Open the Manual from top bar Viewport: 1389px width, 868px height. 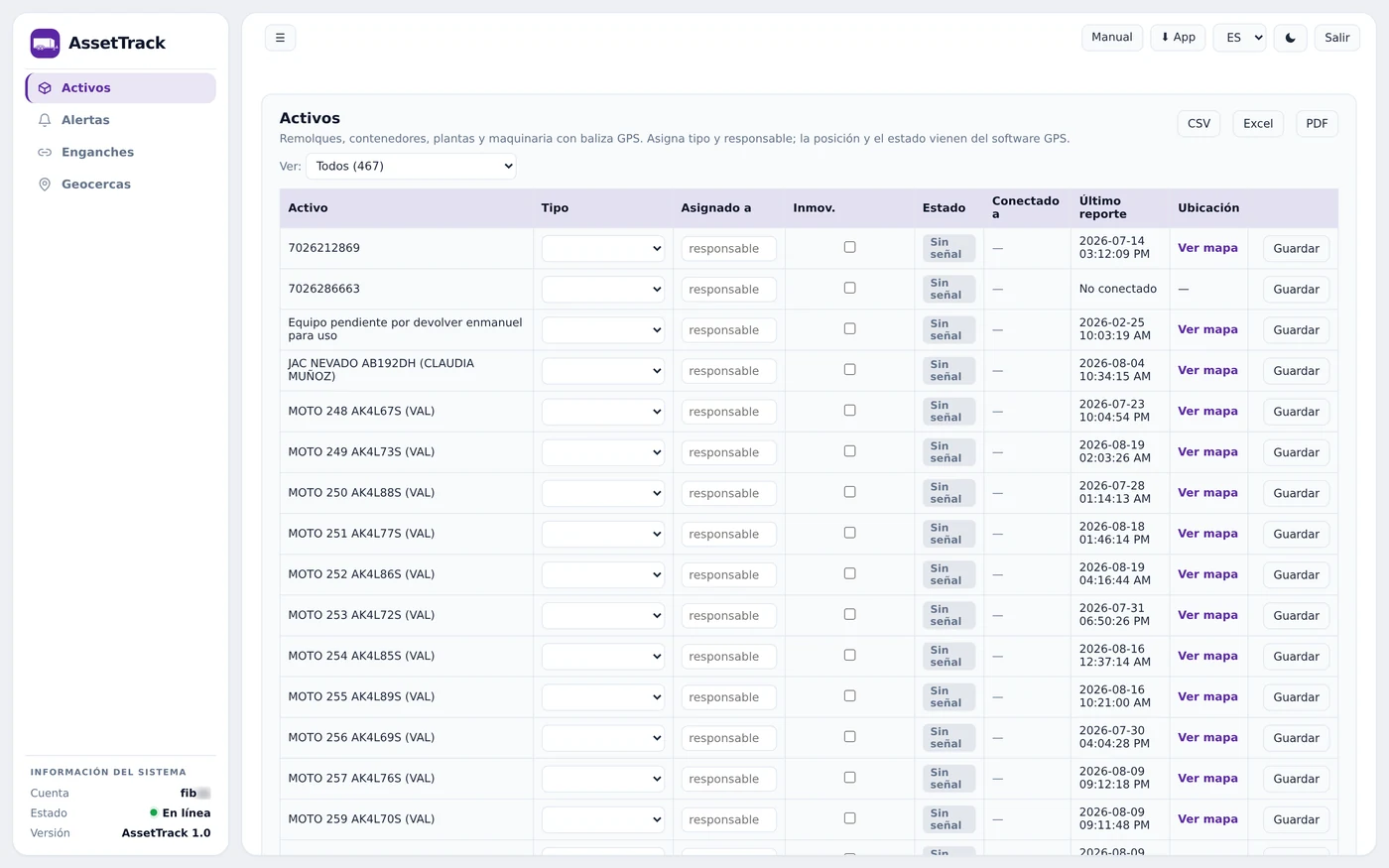(x=1112, y=38)
